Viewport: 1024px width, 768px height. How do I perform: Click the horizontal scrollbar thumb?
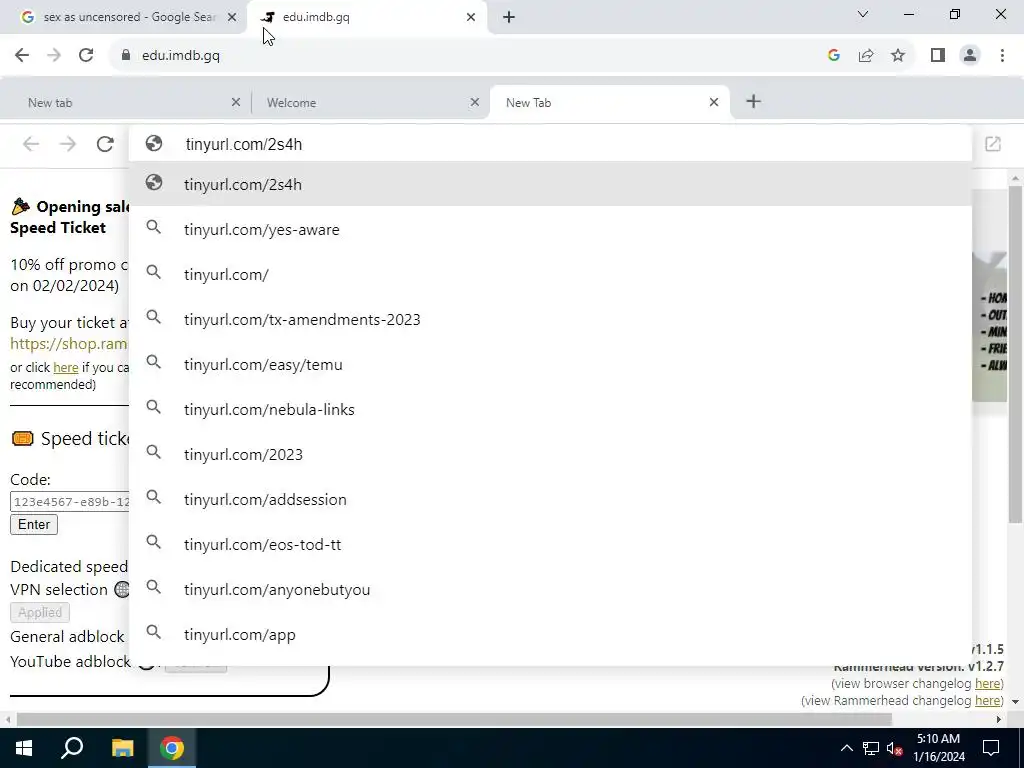coord(454,720)
